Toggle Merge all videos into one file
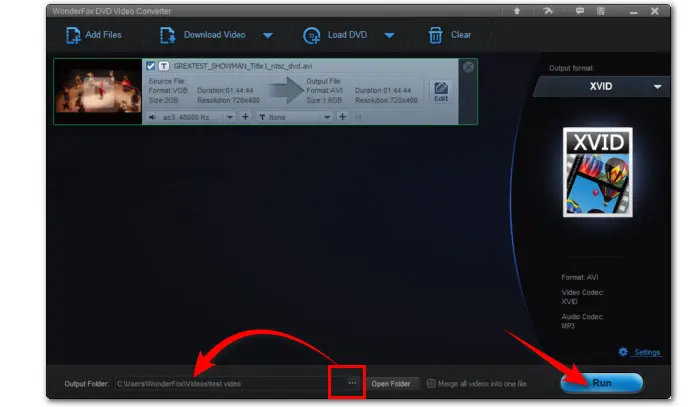This screenshot has height=407, width=700. pyautogui.click(x=431, y=383)
